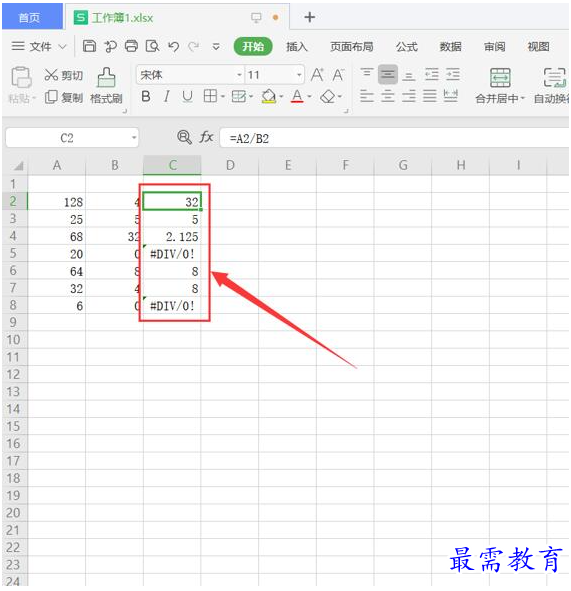Click select-all corner triangle
Screen dimensions: 571x591
pyautogui.click(x=18, y=165)
